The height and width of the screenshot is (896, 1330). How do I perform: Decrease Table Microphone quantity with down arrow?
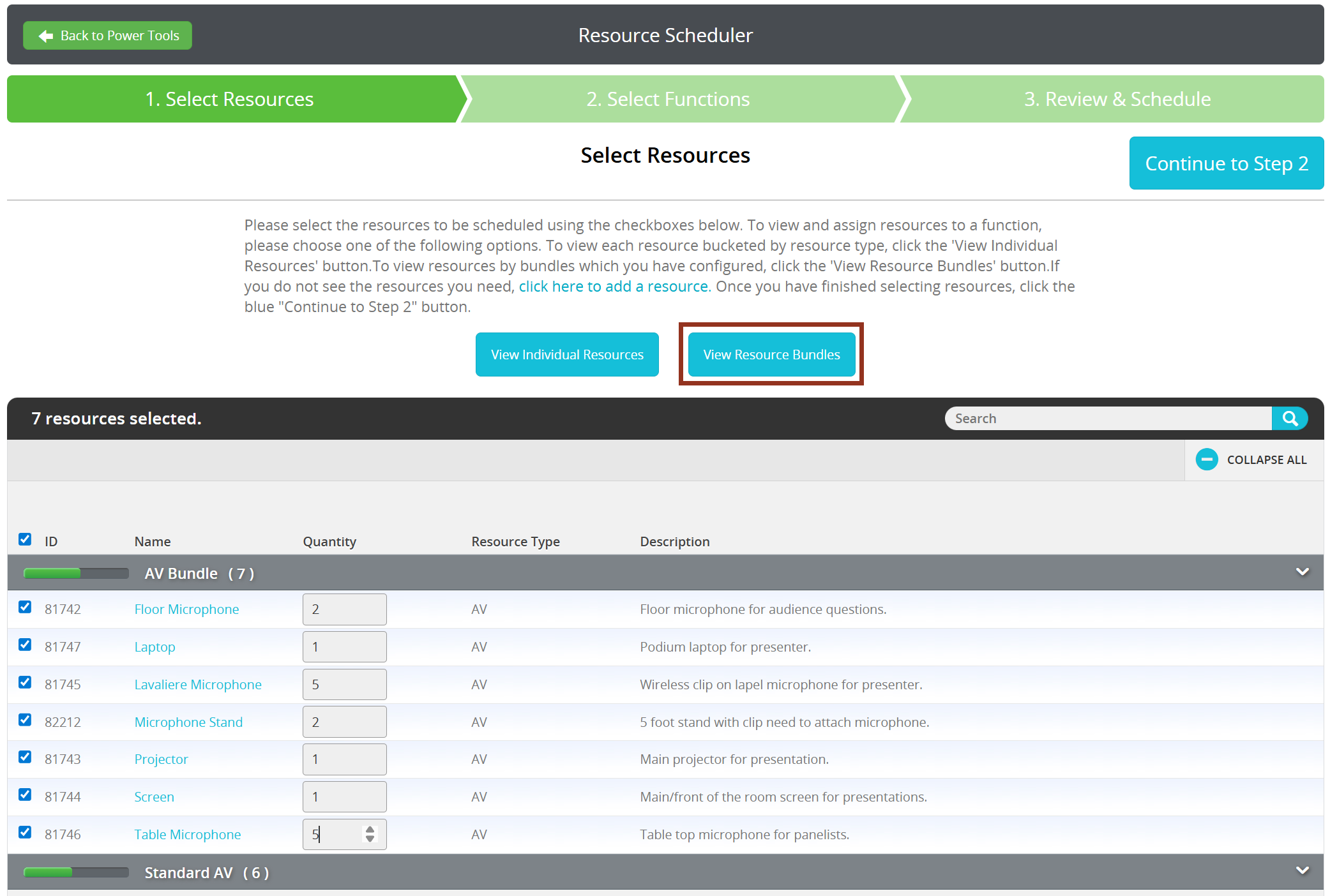[x=370, y=839]
